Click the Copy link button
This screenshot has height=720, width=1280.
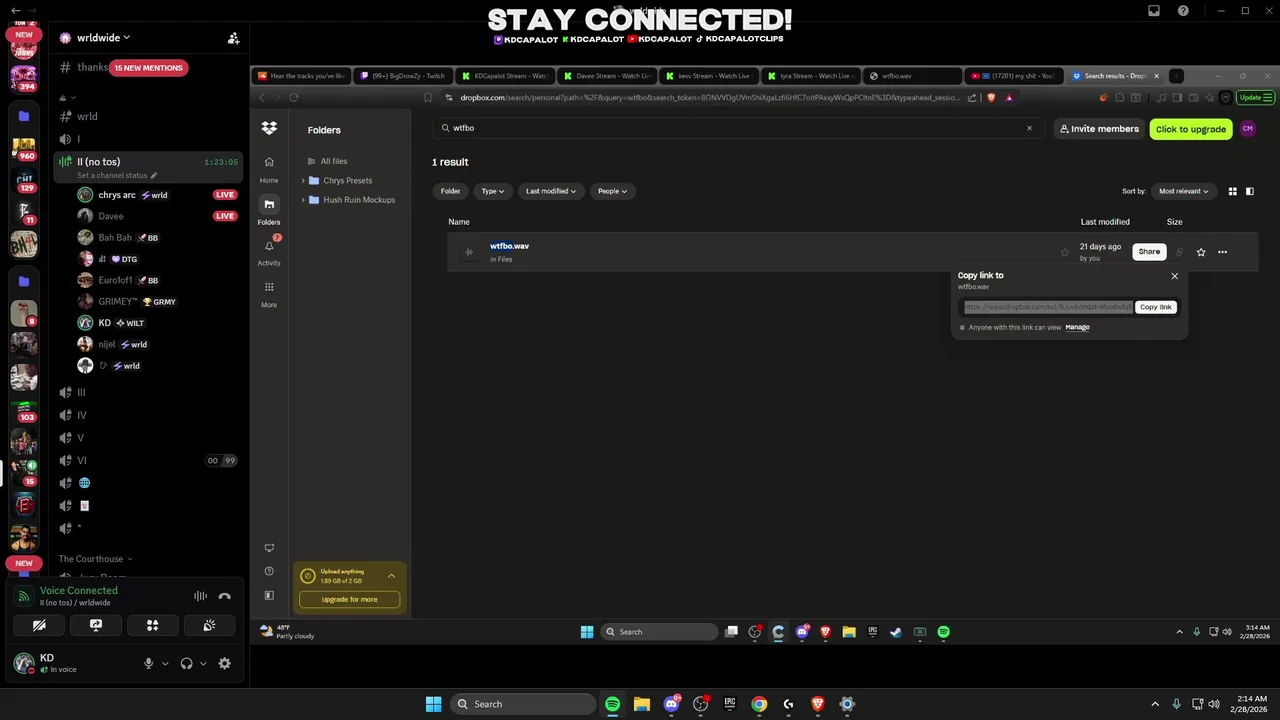pos(1155,307)
